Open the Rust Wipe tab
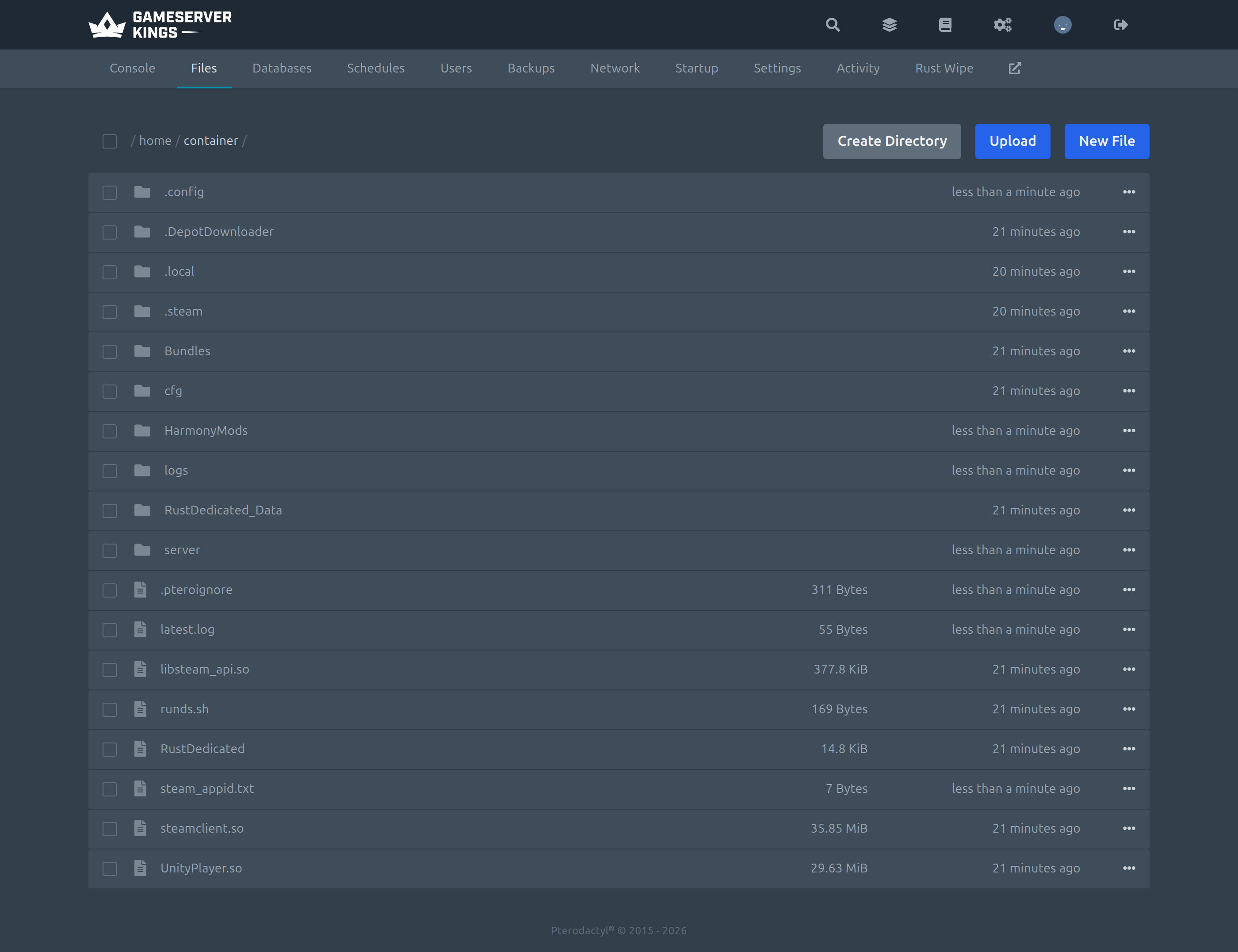Screen dimensions: 1238x952 click(944, 68)
